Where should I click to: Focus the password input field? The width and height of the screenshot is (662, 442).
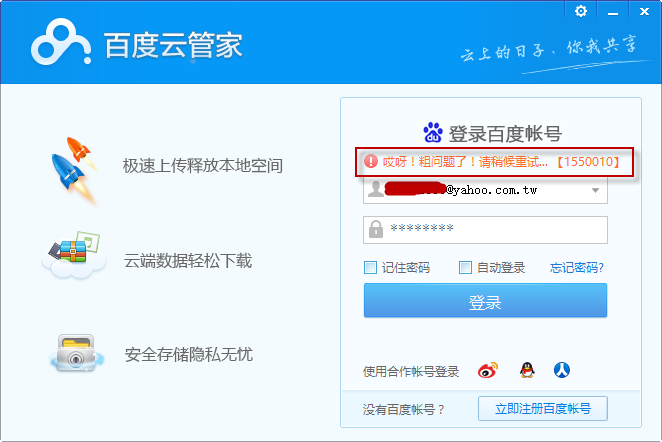click(x=485, y=230)
